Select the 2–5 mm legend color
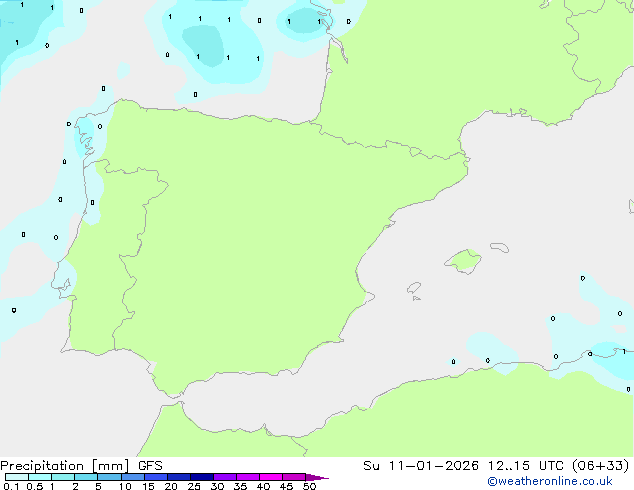This screenshot has height=490, width=634. point(86,477)
